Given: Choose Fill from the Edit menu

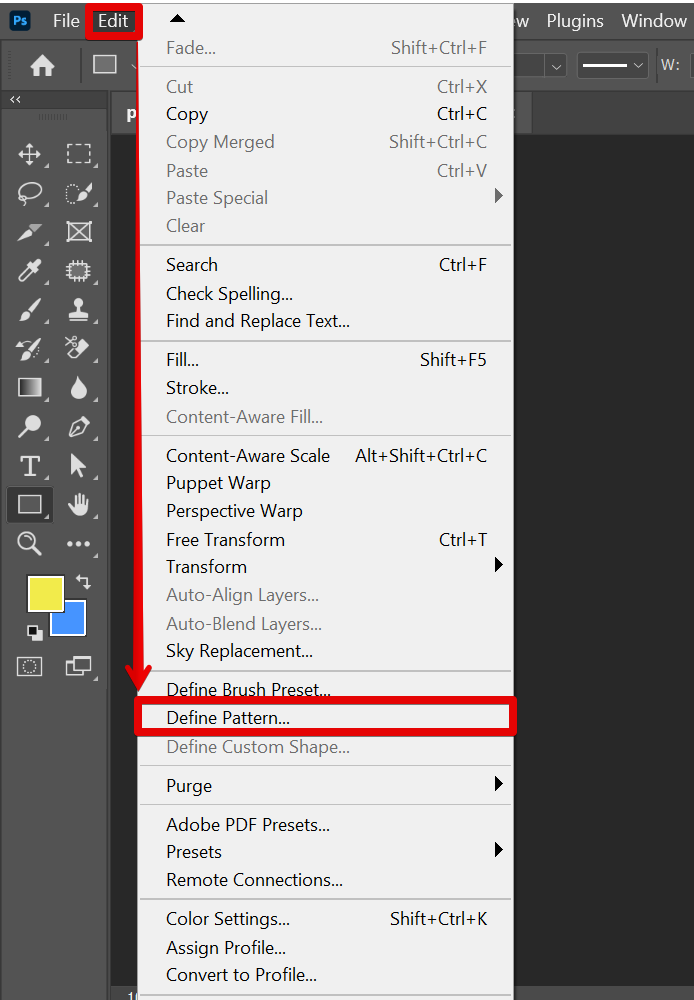Looking at the screenshot, I should [326, 360].
